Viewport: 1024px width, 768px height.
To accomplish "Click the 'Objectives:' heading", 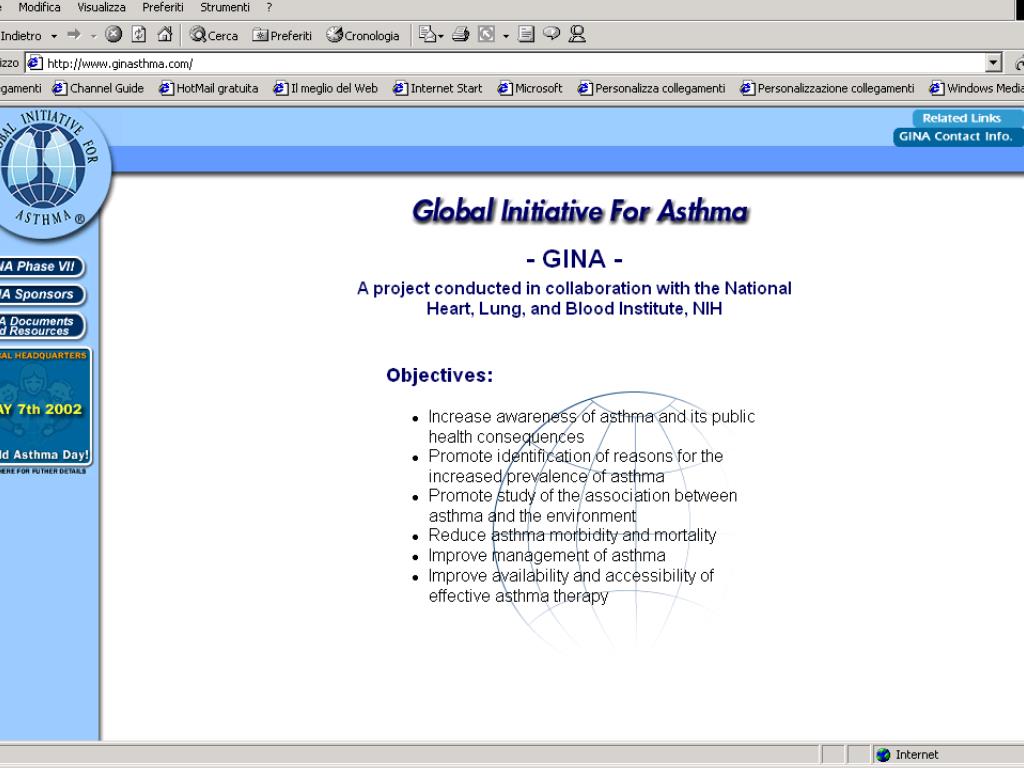I will click(x=440, y=376).
